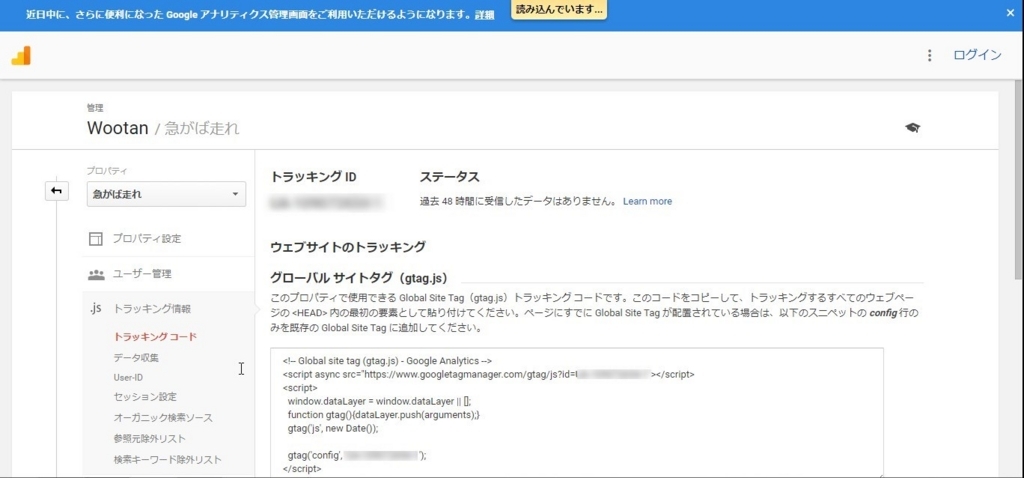Click the 急がば走れ breadcrumb property name

(x=200, y=129)
